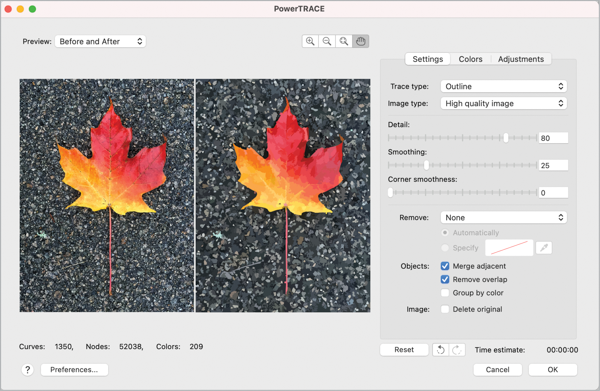
Task: Switch to the Colors tab
Action: [x=470, y=59]
